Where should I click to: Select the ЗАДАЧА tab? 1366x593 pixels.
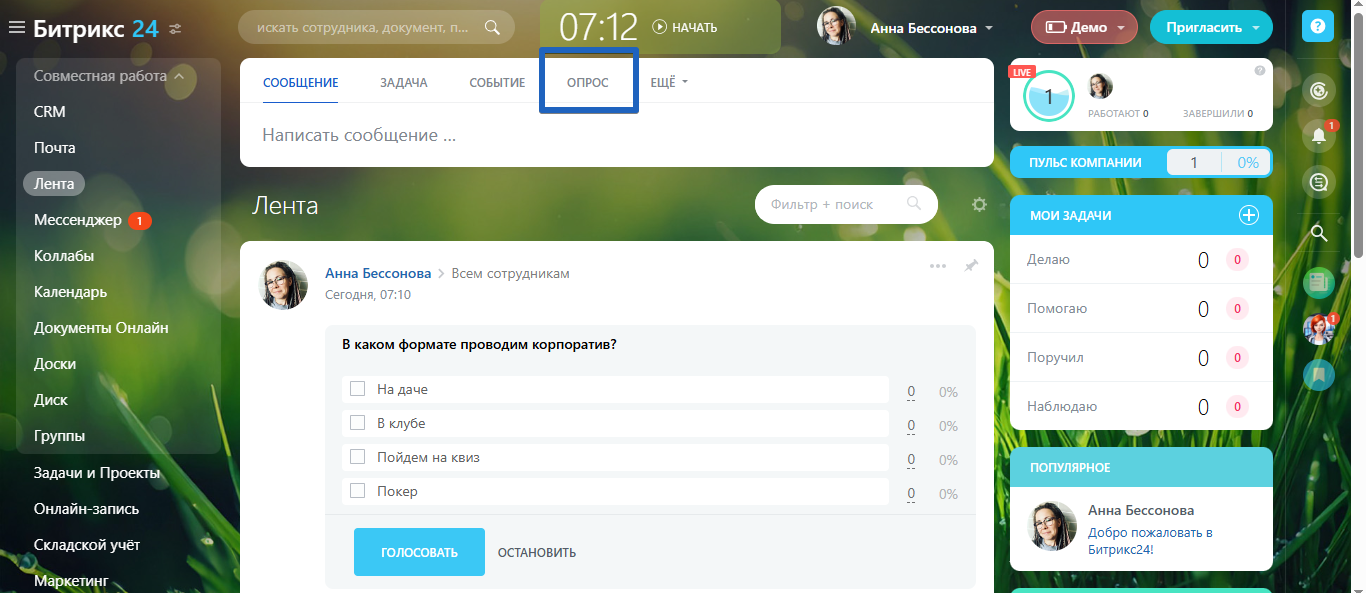pyautogui.click(x=404, y=82)
